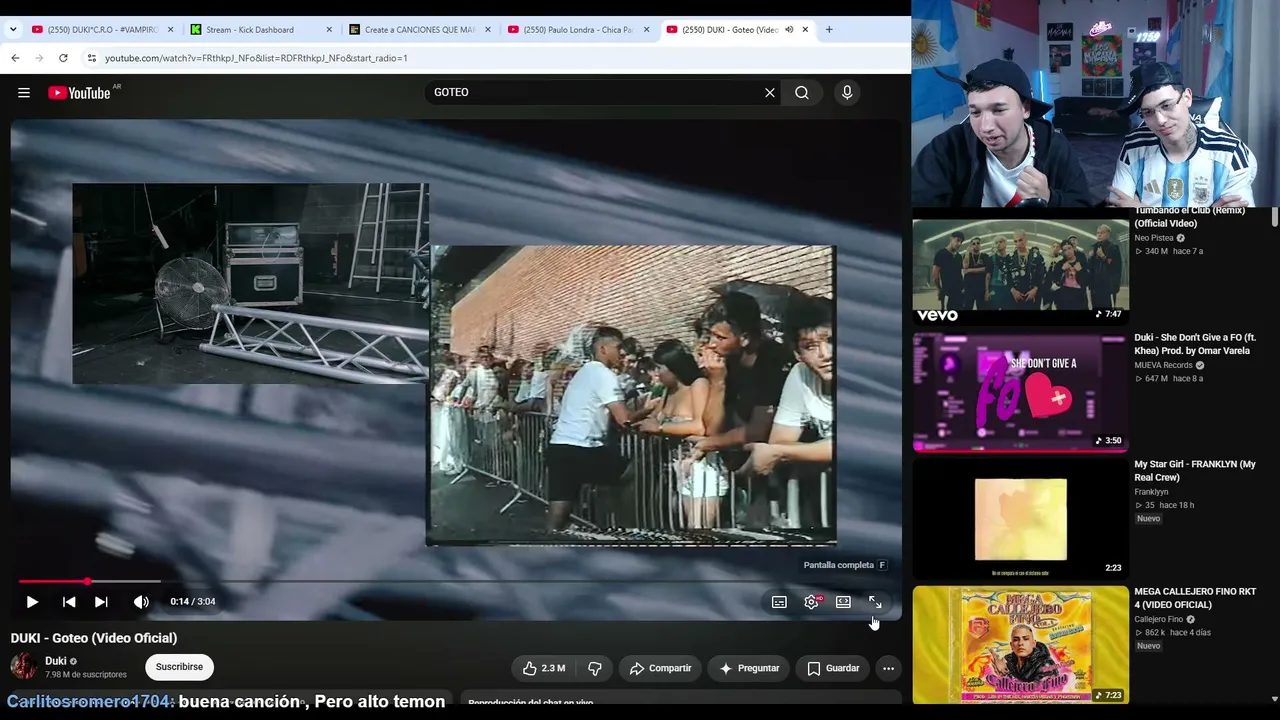Viewport: 1280px width, 720px height.
Task: Close the Create a CANCIONES tab
Action: tap(488, 30)
